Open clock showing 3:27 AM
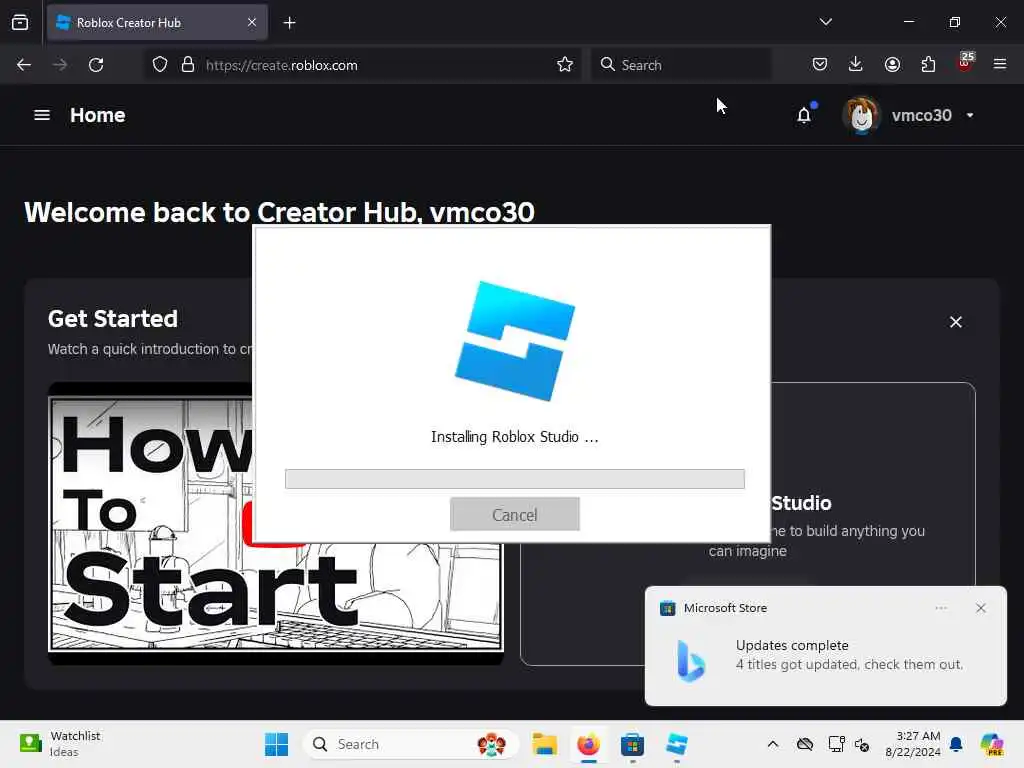 tap(912, 744)
